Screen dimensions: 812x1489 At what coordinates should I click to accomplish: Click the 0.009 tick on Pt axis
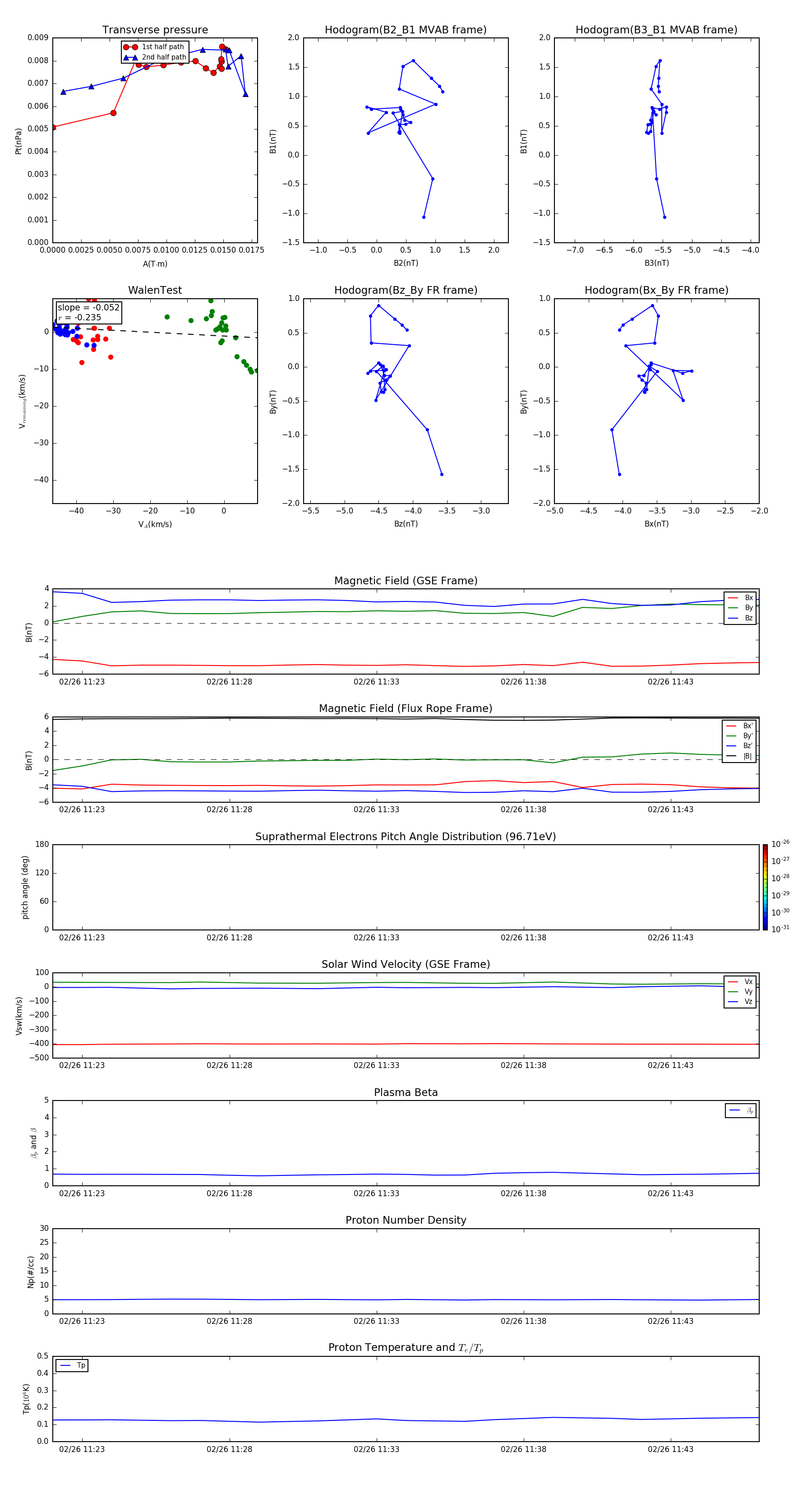click(38, 37)
